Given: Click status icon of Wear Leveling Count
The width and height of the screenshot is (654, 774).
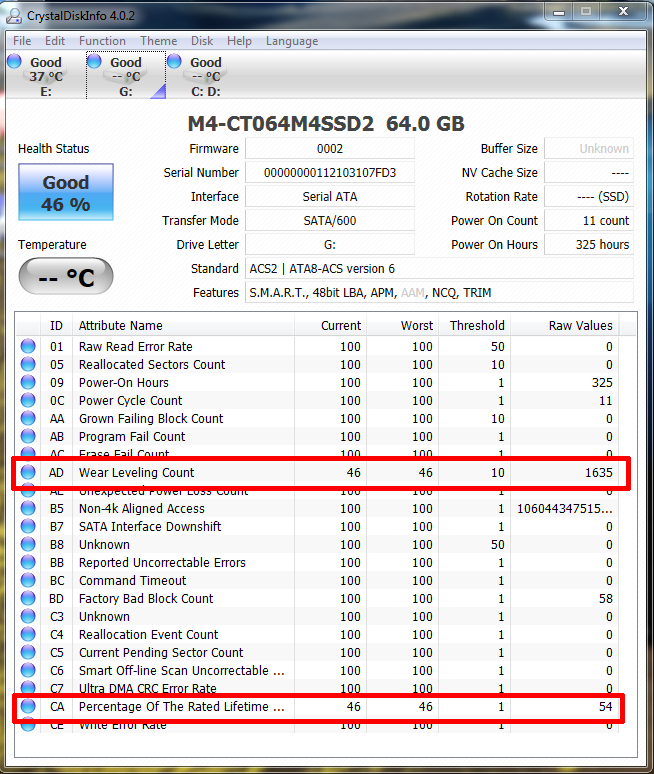Looking at the screenshot, I should [x=28, y=472].
